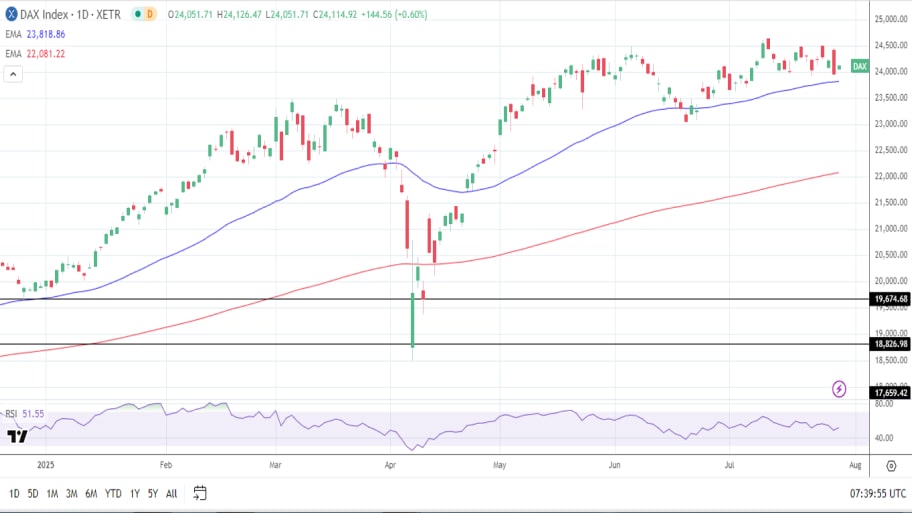Click the 25,000.00 price scale label

(x=890, y=19)
